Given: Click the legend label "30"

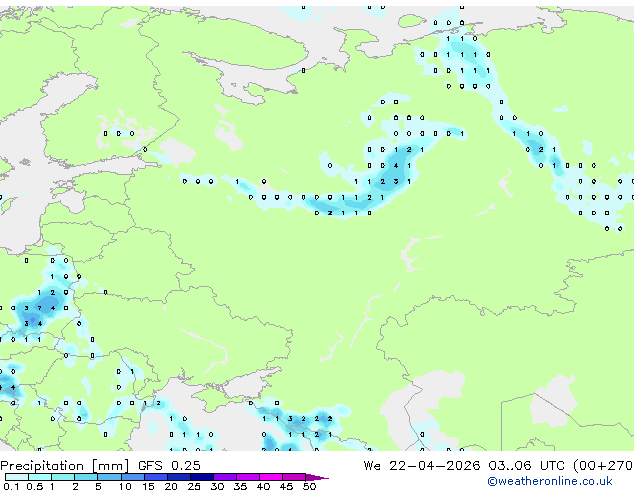Looking at the screenshot, I should click(x=217, y=486).
